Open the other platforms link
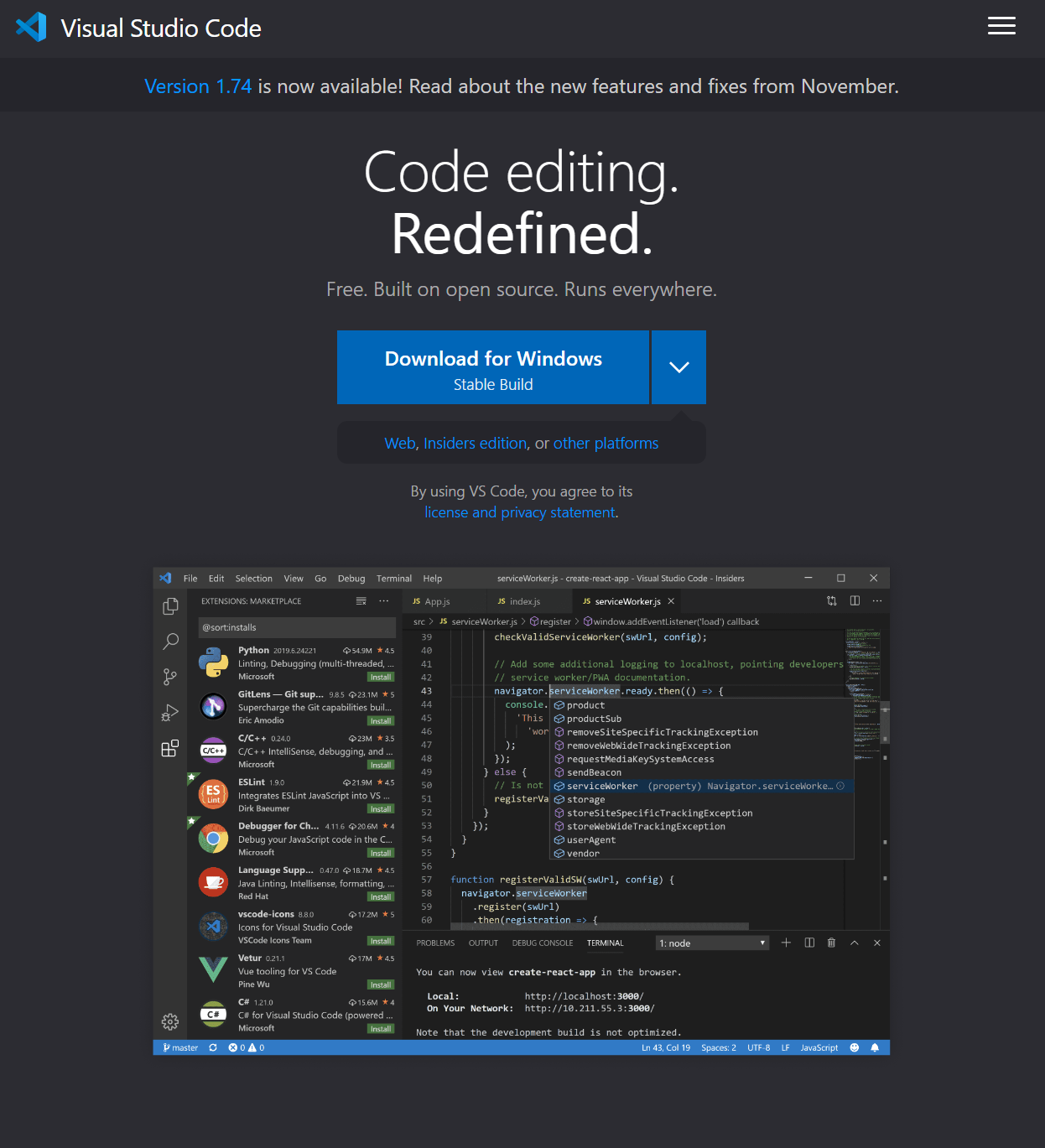This screenshot has height=1148, width=1045. [606, 443]
